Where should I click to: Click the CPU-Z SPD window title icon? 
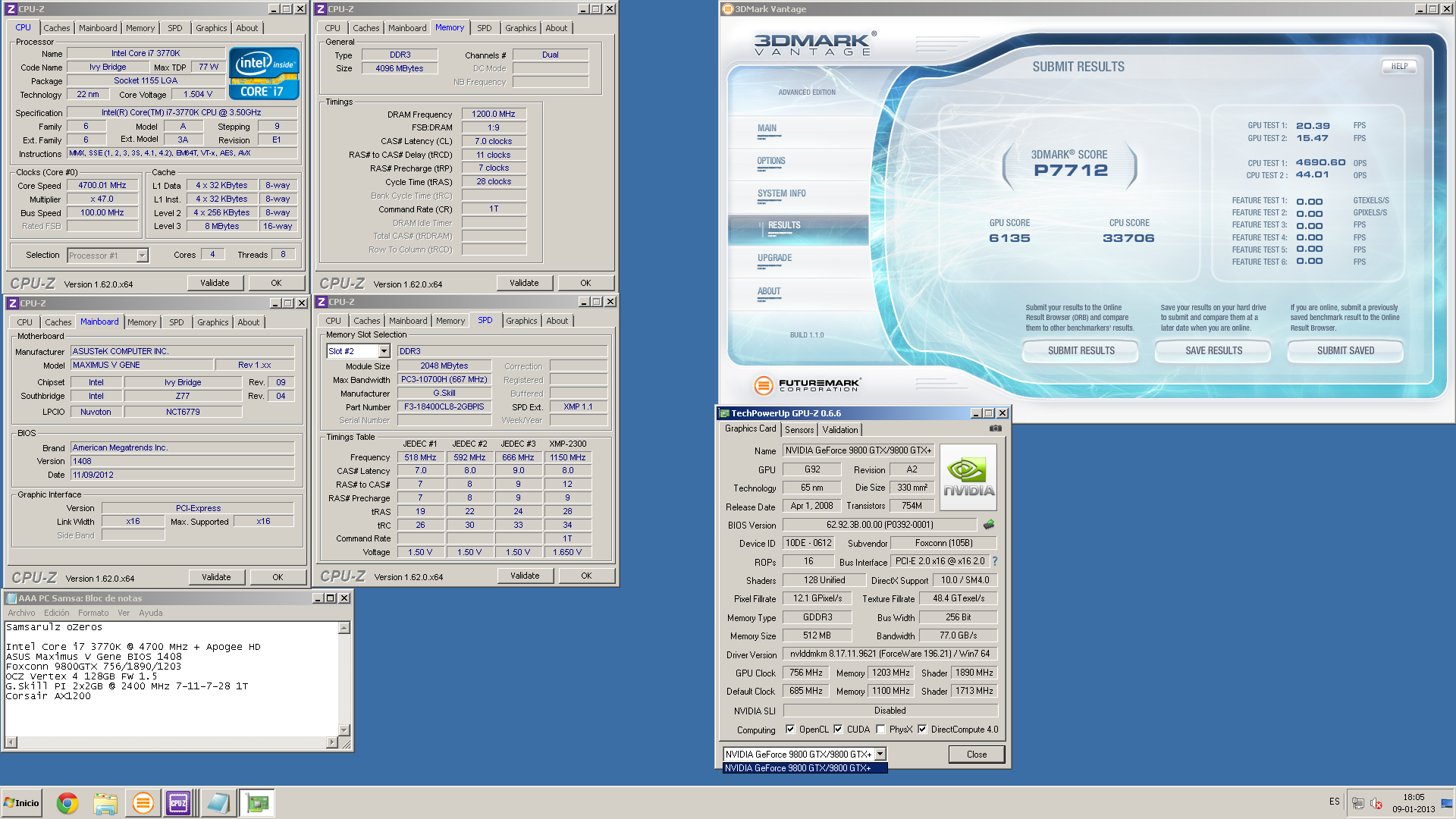(x=322, y=302)
